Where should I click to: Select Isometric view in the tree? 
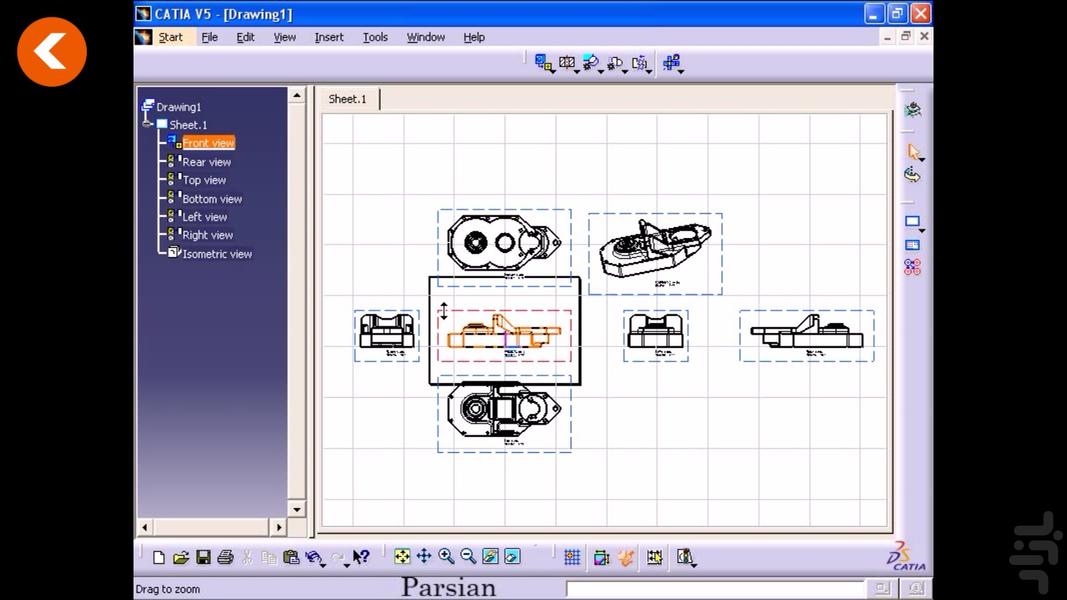coord(216,253)
